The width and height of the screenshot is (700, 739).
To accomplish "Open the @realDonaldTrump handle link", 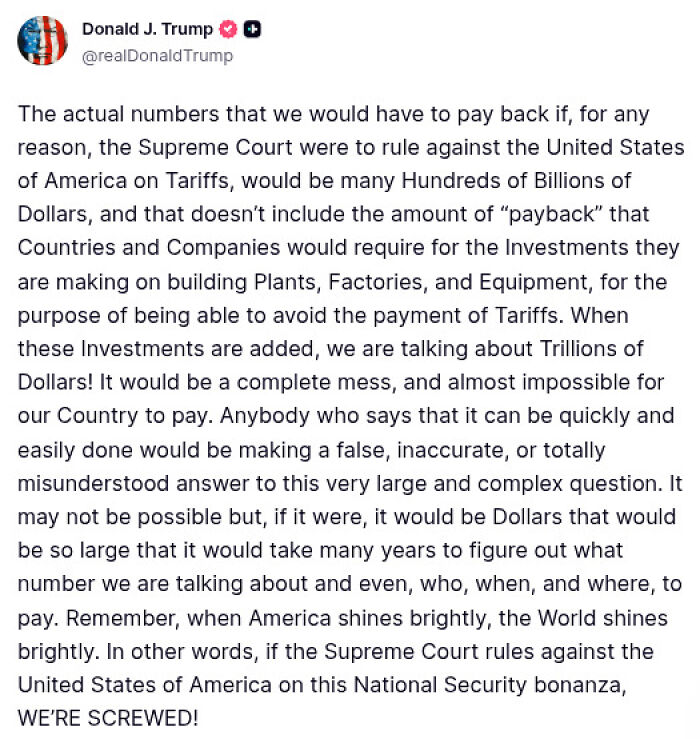I will (x=157, y=56).
